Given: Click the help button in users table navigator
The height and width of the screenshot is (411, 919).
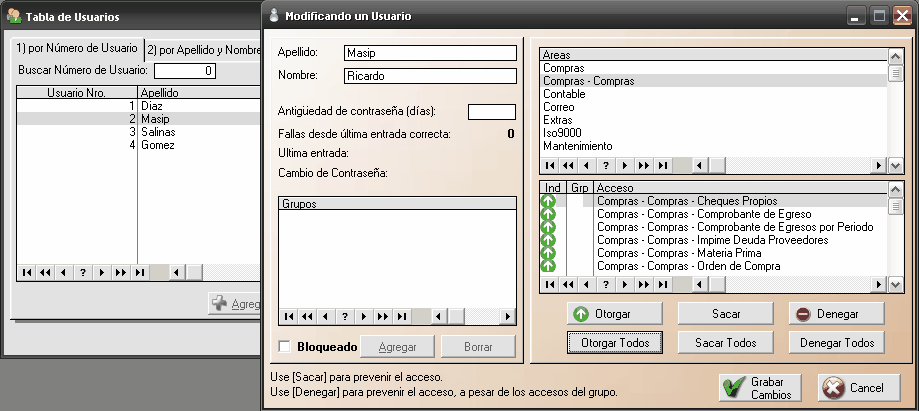Looking at the screenshot, I should click(82, 272).
